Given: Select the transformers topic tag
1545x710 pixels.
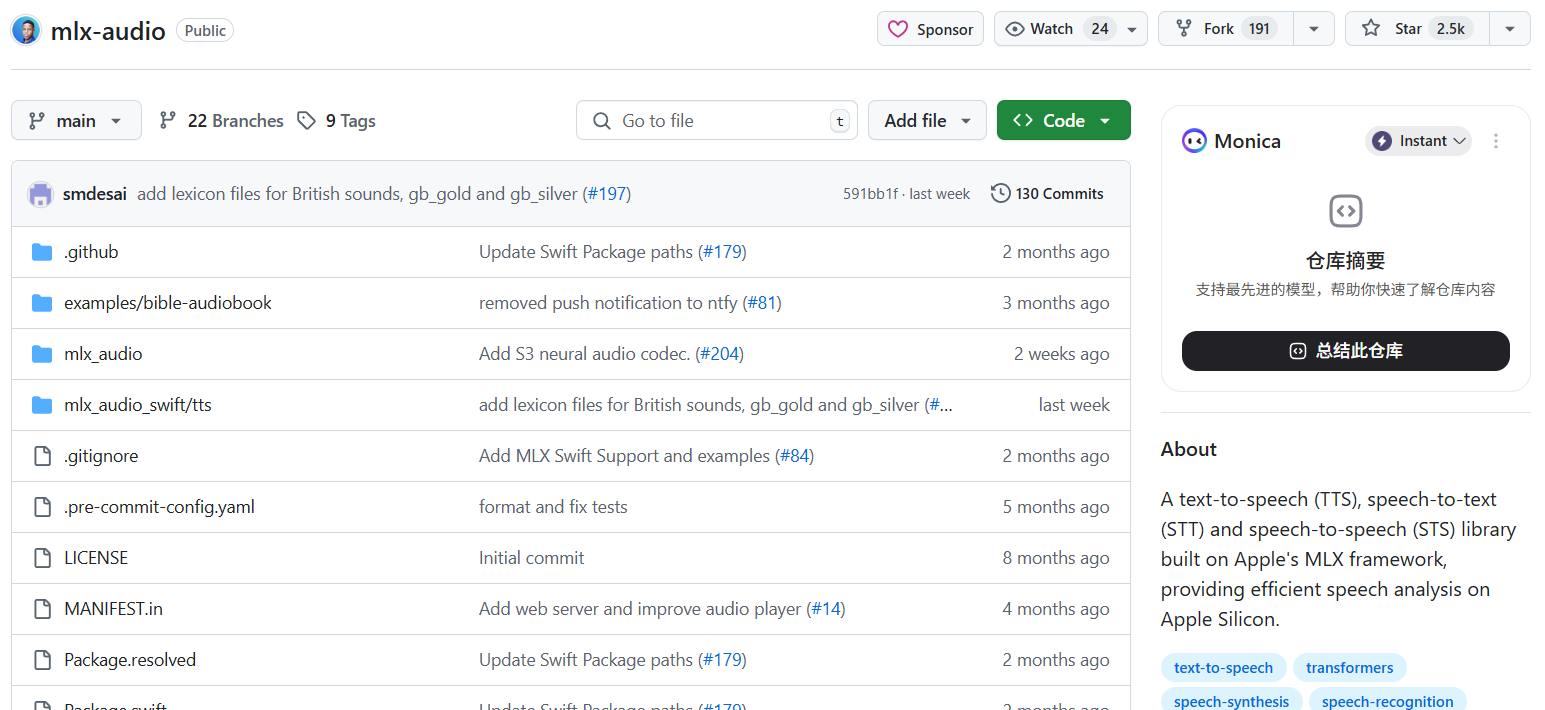Looking at the screenshot, I should (x=1349, y=668).
